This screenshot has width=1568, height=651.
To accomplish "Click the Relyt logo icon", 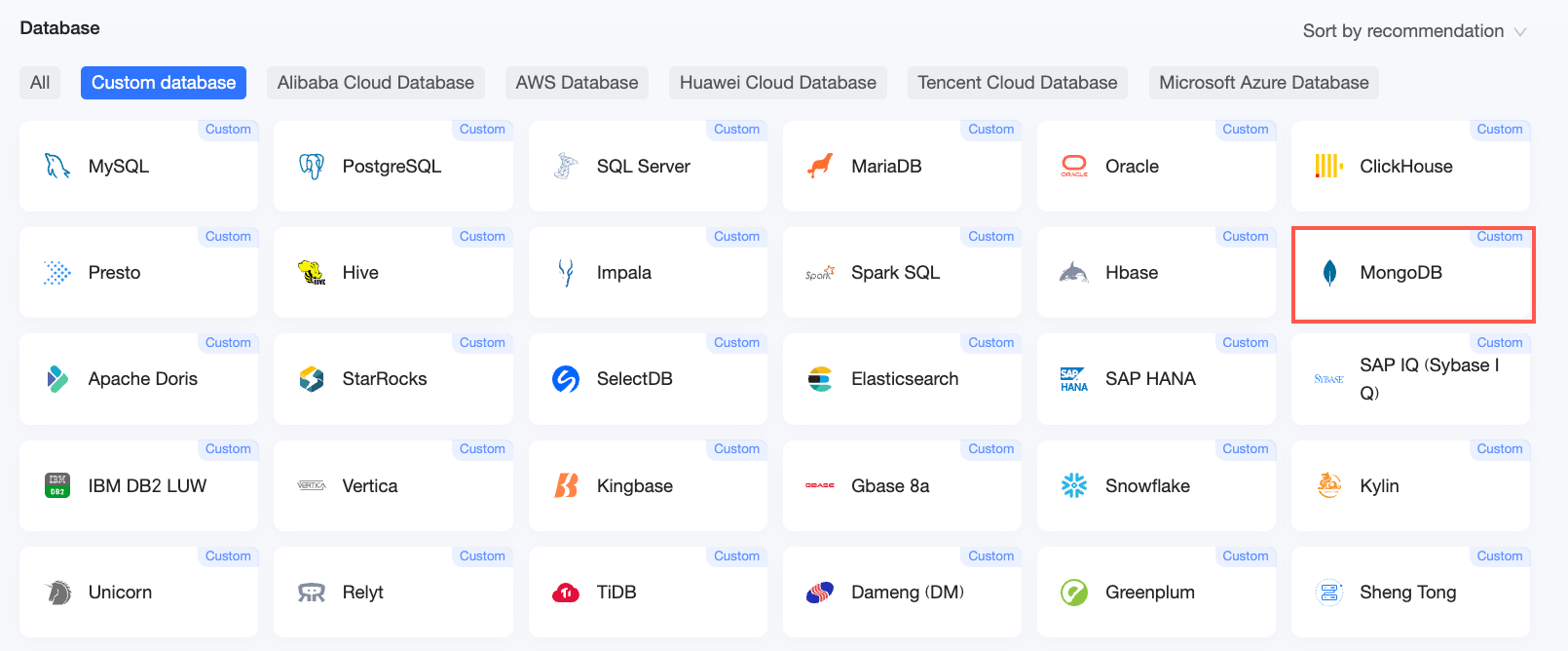I will coord(312,593).
